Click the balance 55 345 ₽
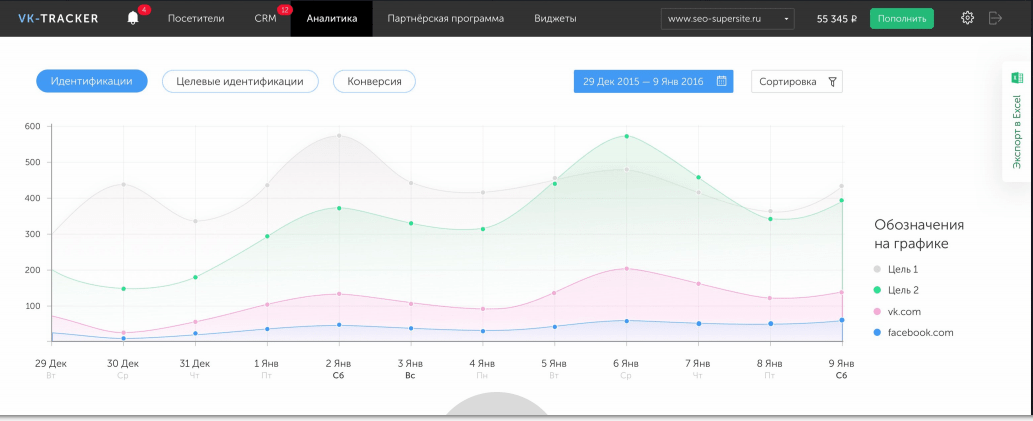Image resolution: width=1033 pixels, height=421 pixels. pos(837,18)
